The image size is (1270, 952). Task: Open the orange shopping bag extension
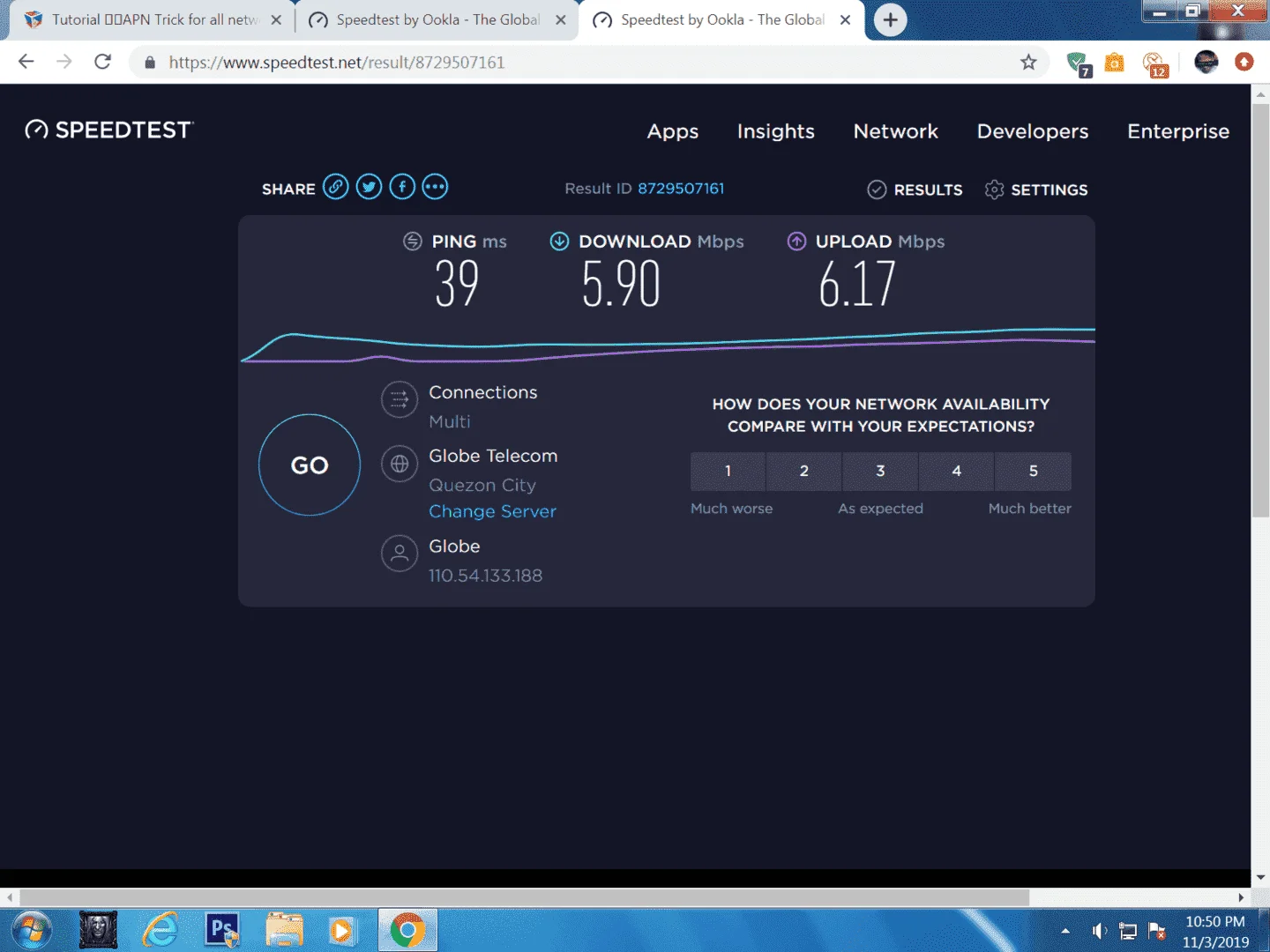tap(1115, 63)
